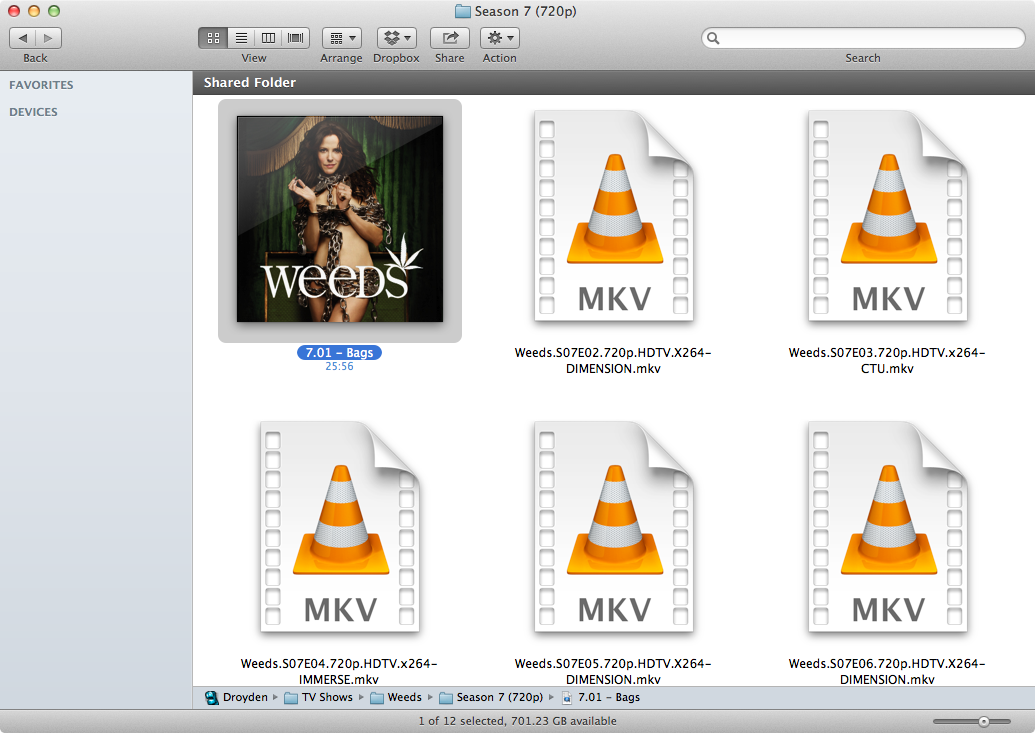
Task: Select the S07E05 MKV file icon
Action: [614, 527]
